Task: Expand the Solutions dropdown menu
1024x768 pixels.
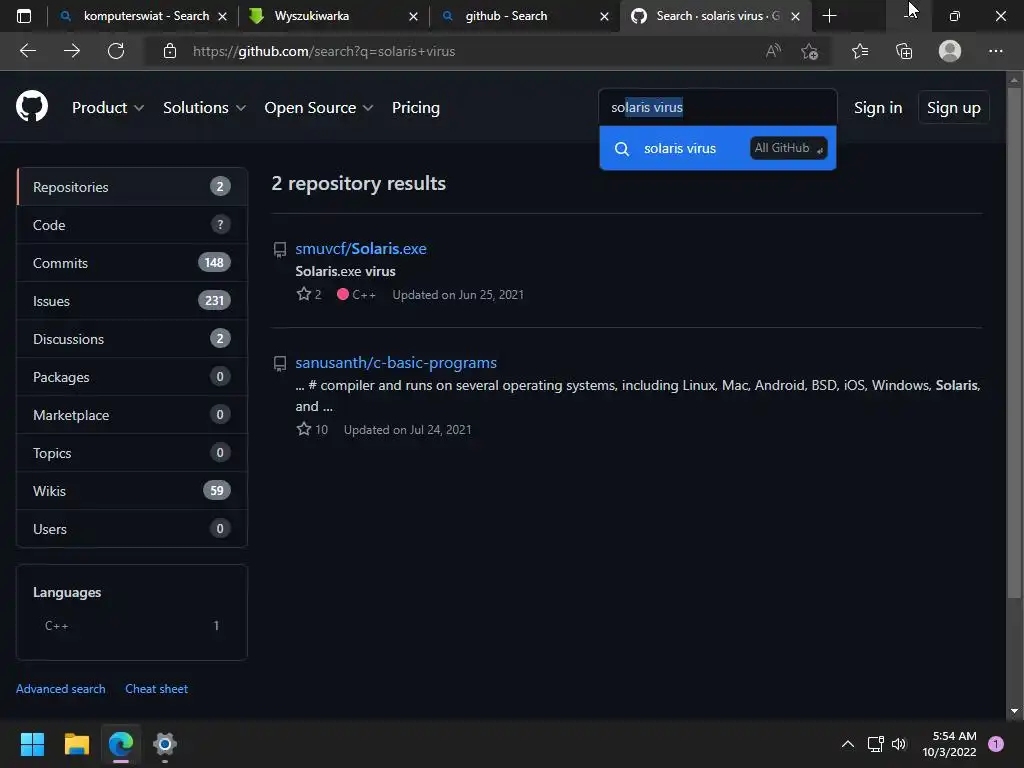Action: [x=204, y=108]
